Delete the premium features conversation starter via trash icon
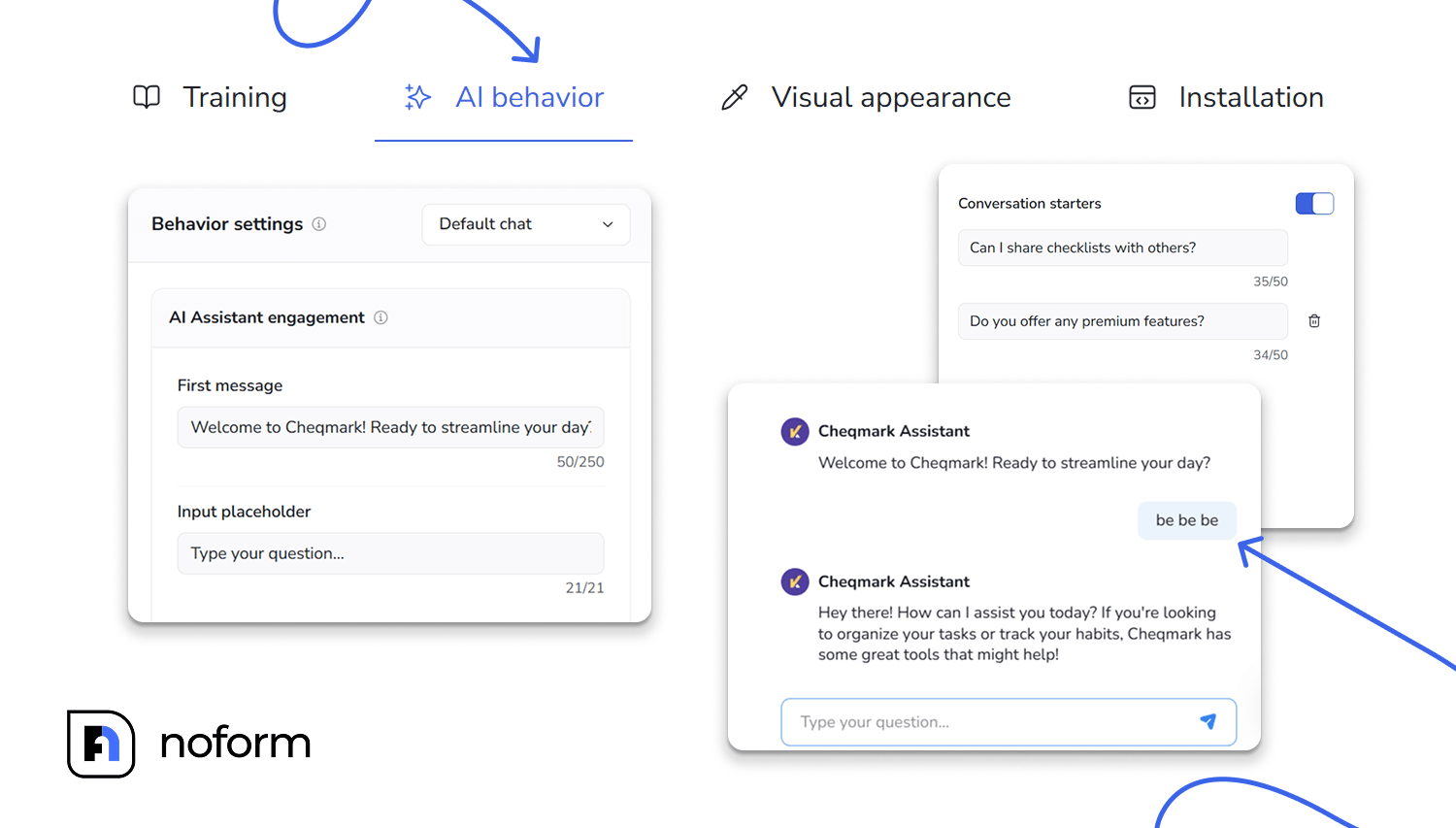The image size is (1456, 828). (x=1314, y=320)
